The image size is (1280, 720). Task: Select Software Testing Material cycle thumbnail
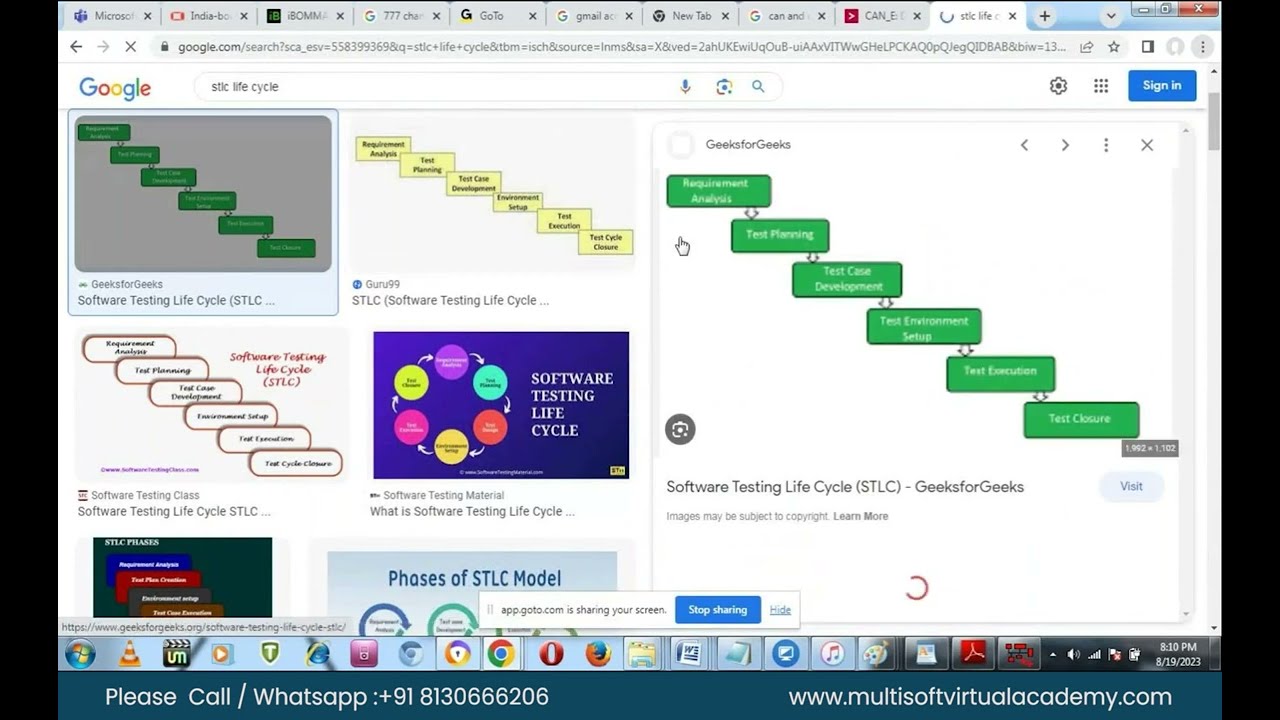click(501, 406)
